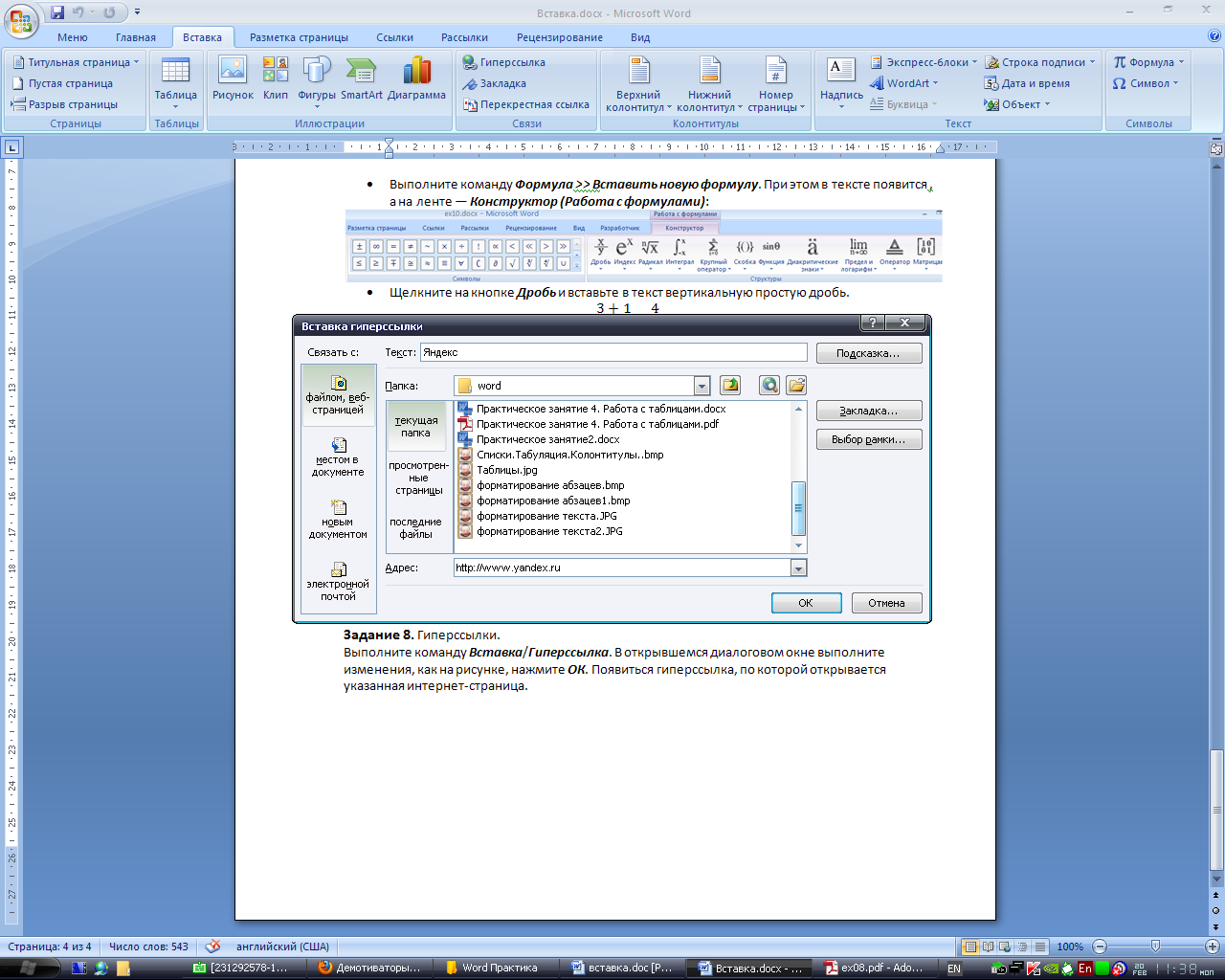The width and height of the screenshot is (1225, 980).
Task: Click OK in hyperlink dialog
Action: (x=806, y=603)
